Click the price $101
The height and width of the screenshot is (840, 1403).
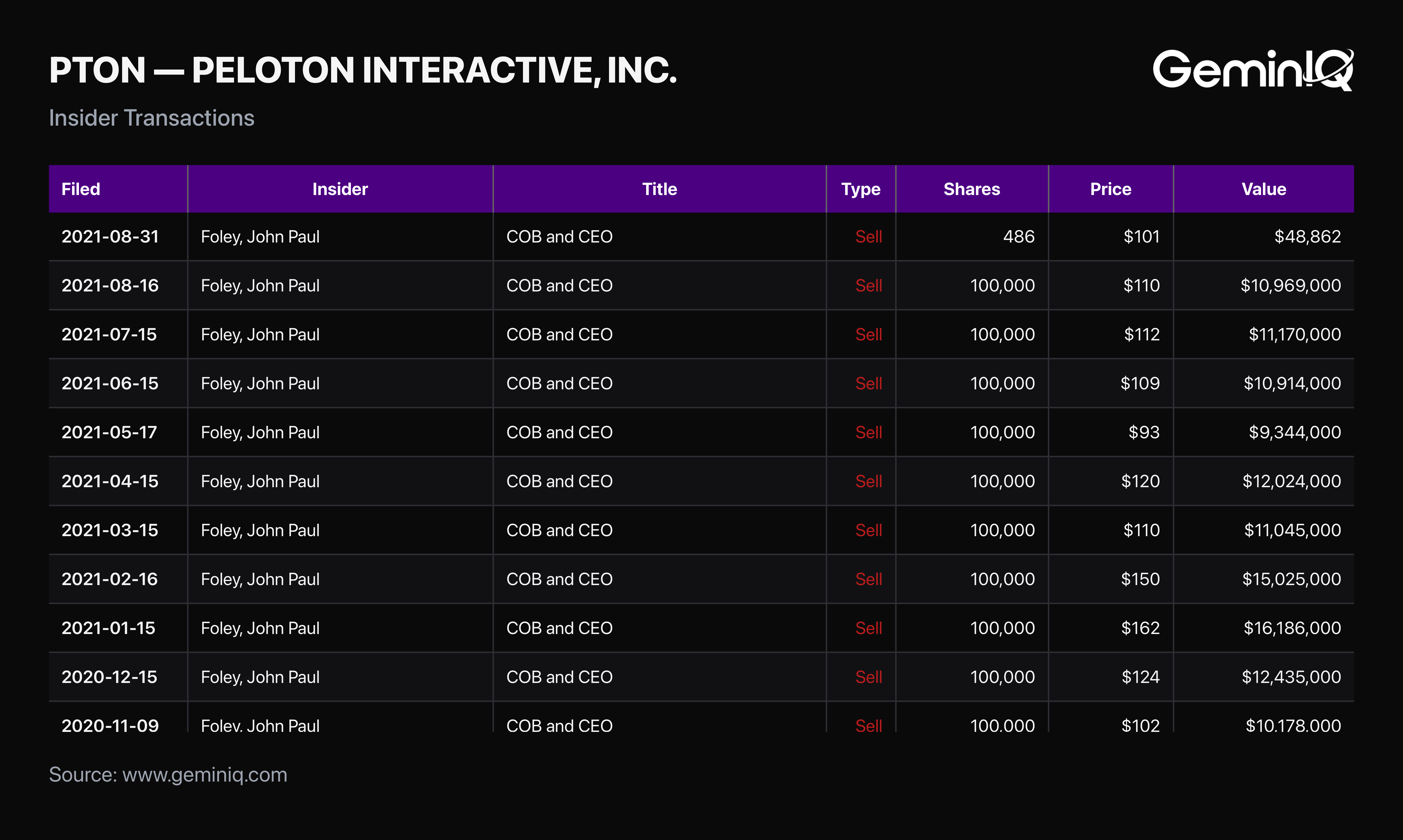(x=1141, y=237)
